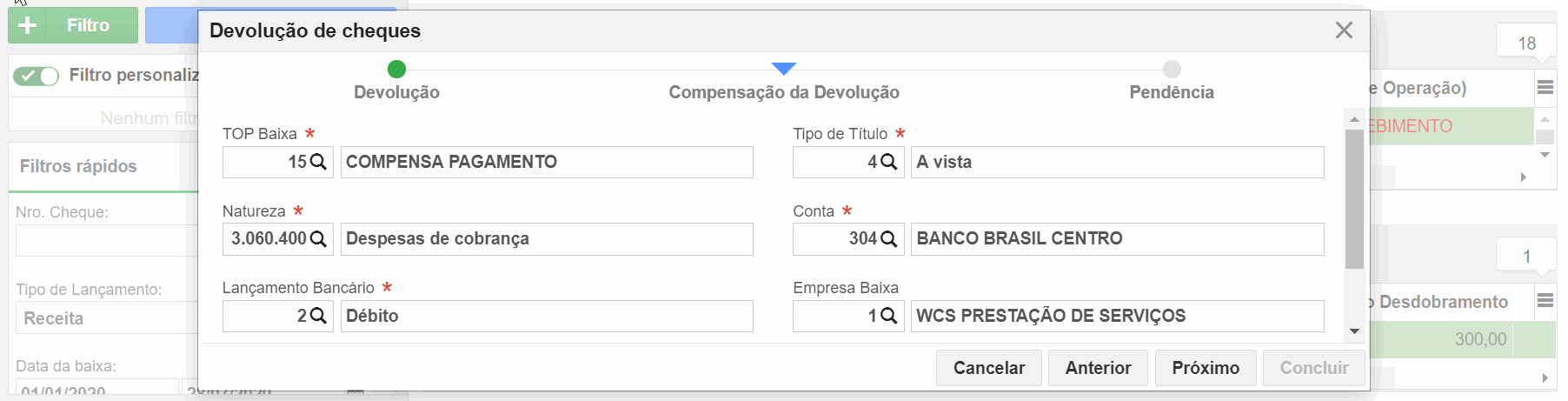This screenshot has height=401, width=1568.
Task: Click the dialog scrollbar down arrow
Action: point(1354,331)
